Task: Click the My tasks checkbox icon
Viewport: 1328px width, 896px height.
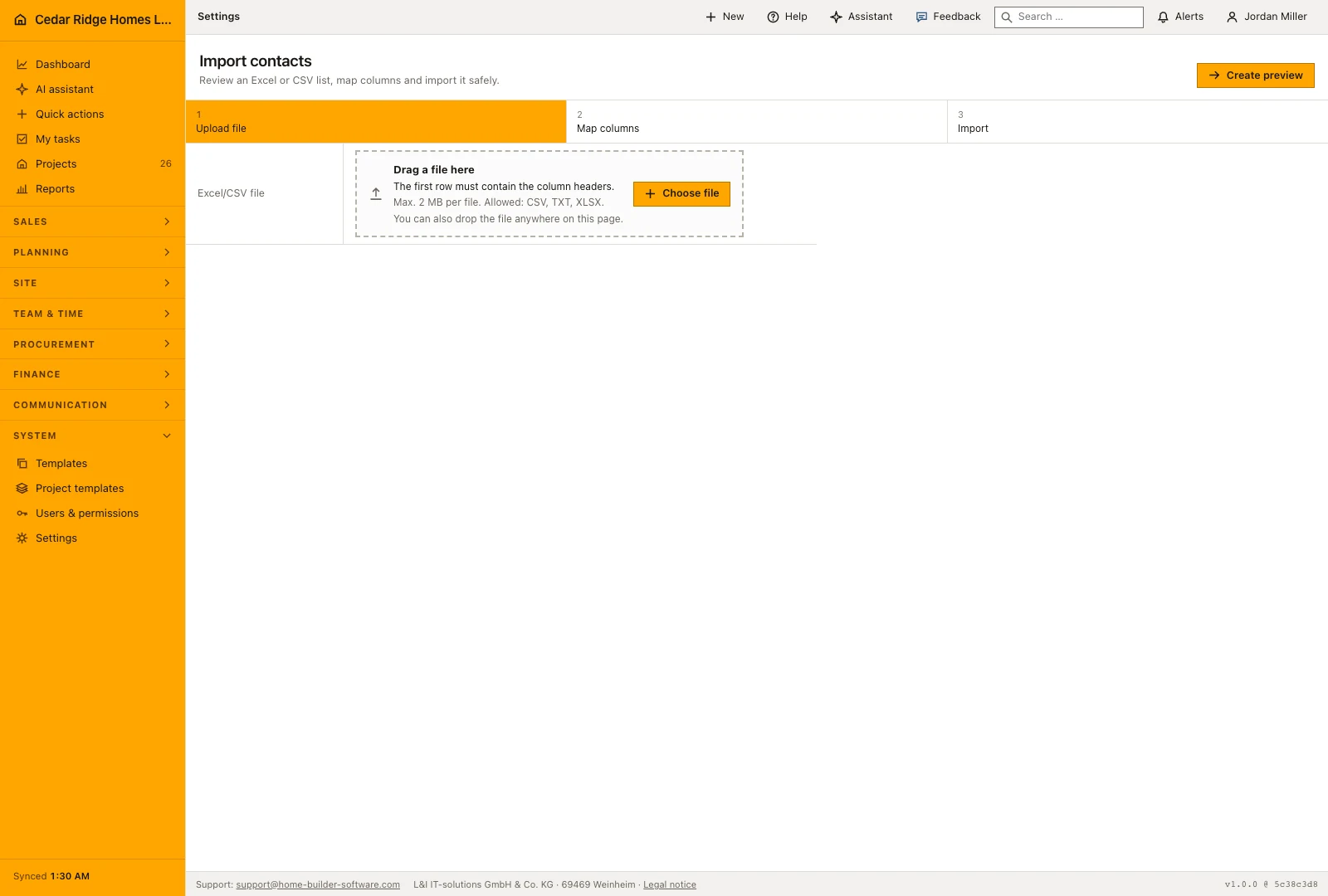Action: pyautogui.click(x=22, y=139)
